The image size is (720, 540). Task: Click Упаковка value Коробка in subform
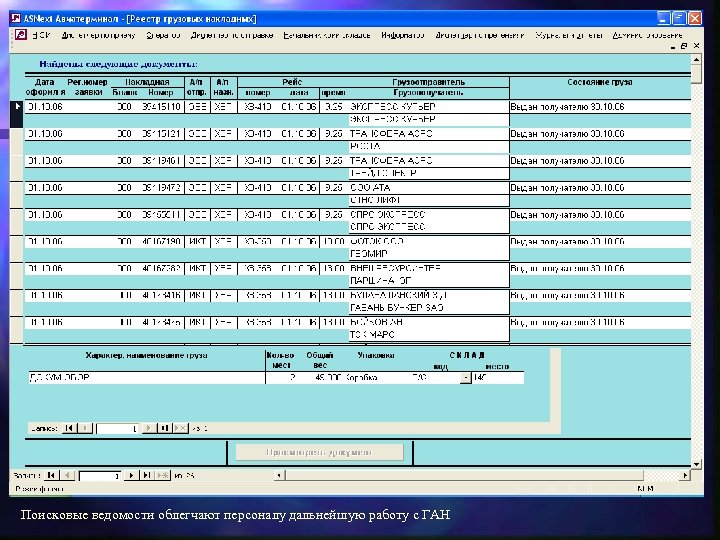(362, 377)
